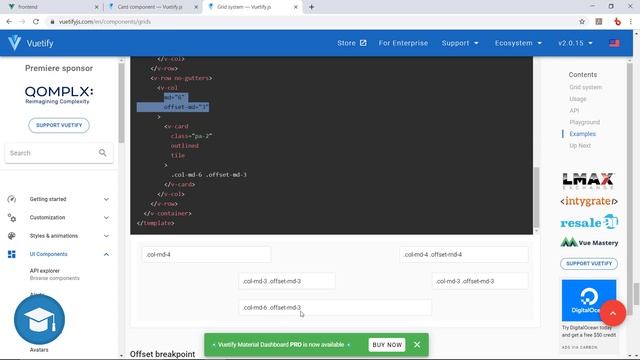Click the Avatars nav item
The height and width of the screenshot is (360, 640).
[x=39, y=350]
